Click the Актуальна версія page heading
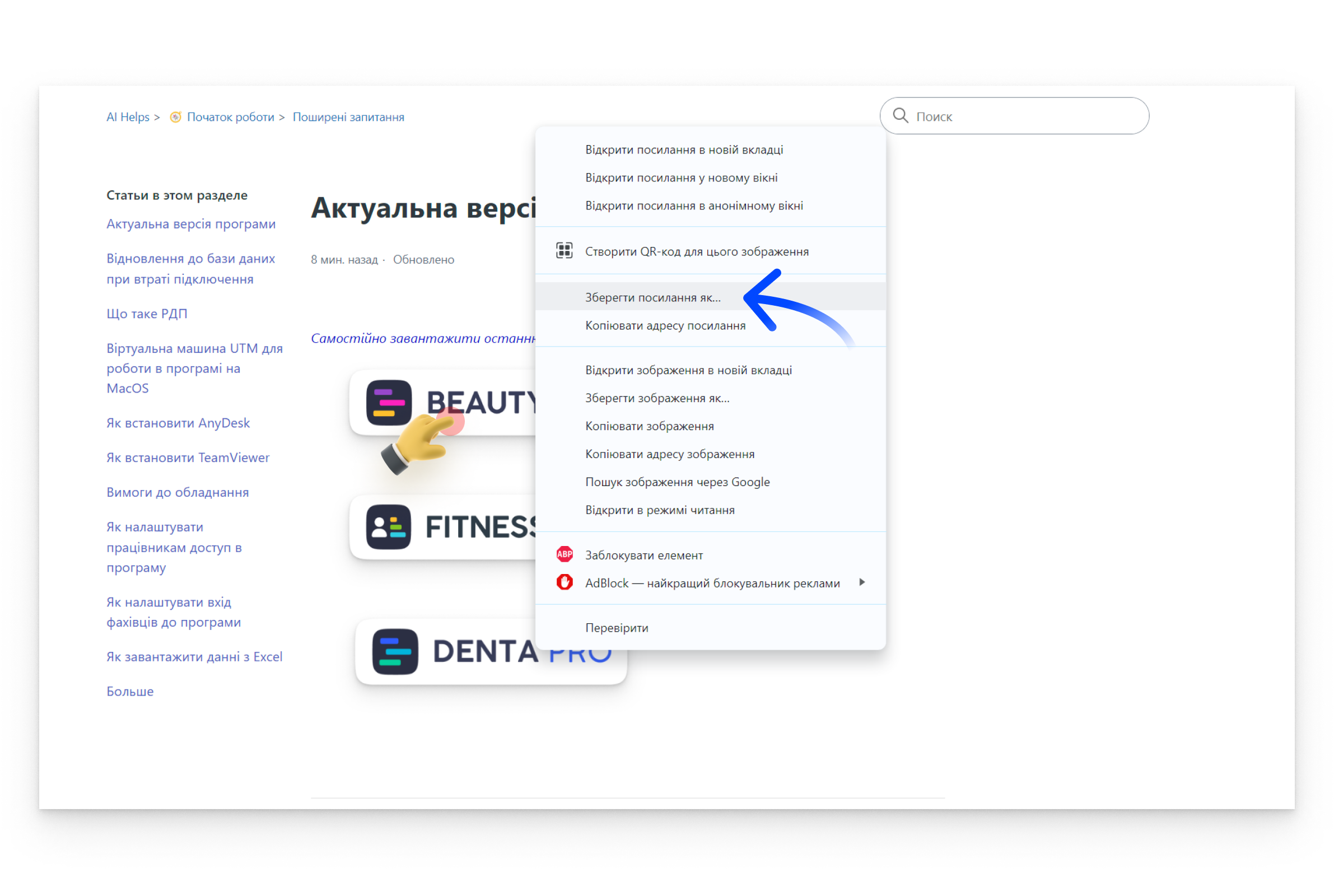 [x=423, y=207]
